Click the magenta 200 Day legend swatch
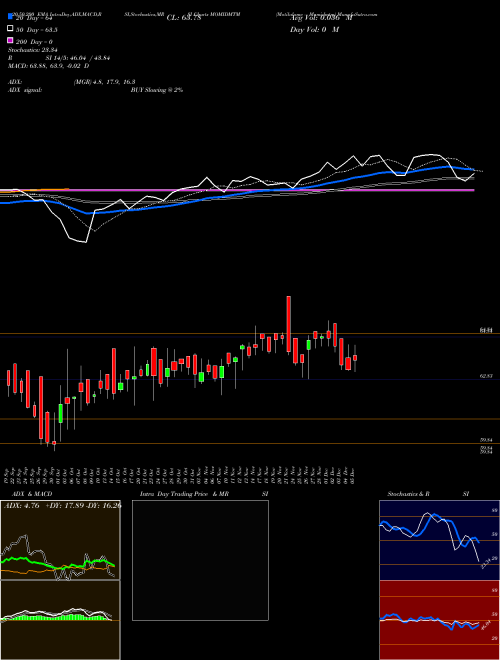 (10, 41)
